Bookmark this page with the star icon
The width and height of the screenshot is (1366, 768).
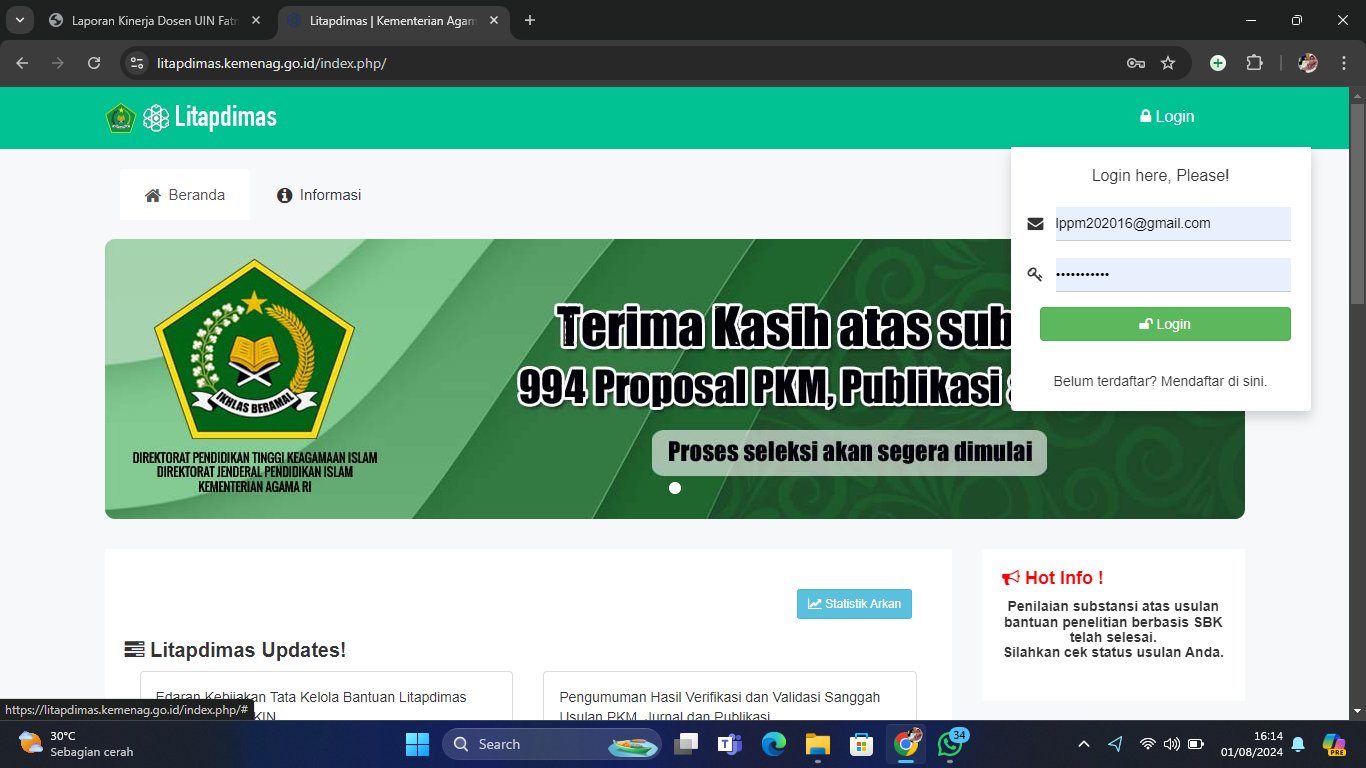(1168, 63)
